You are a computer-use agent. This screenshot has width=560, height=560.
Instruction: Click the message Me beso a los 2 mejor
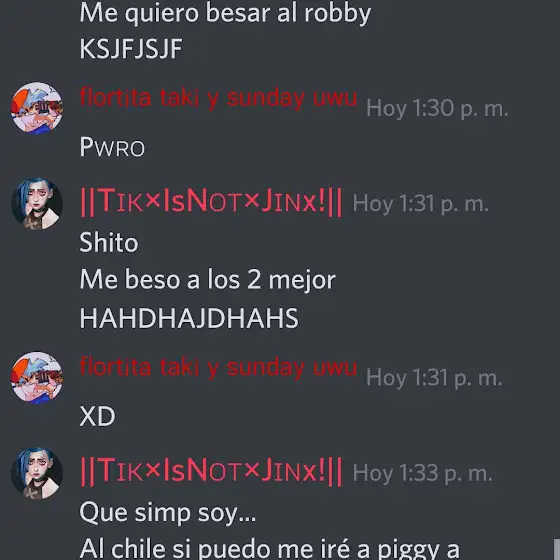(208, 280)
